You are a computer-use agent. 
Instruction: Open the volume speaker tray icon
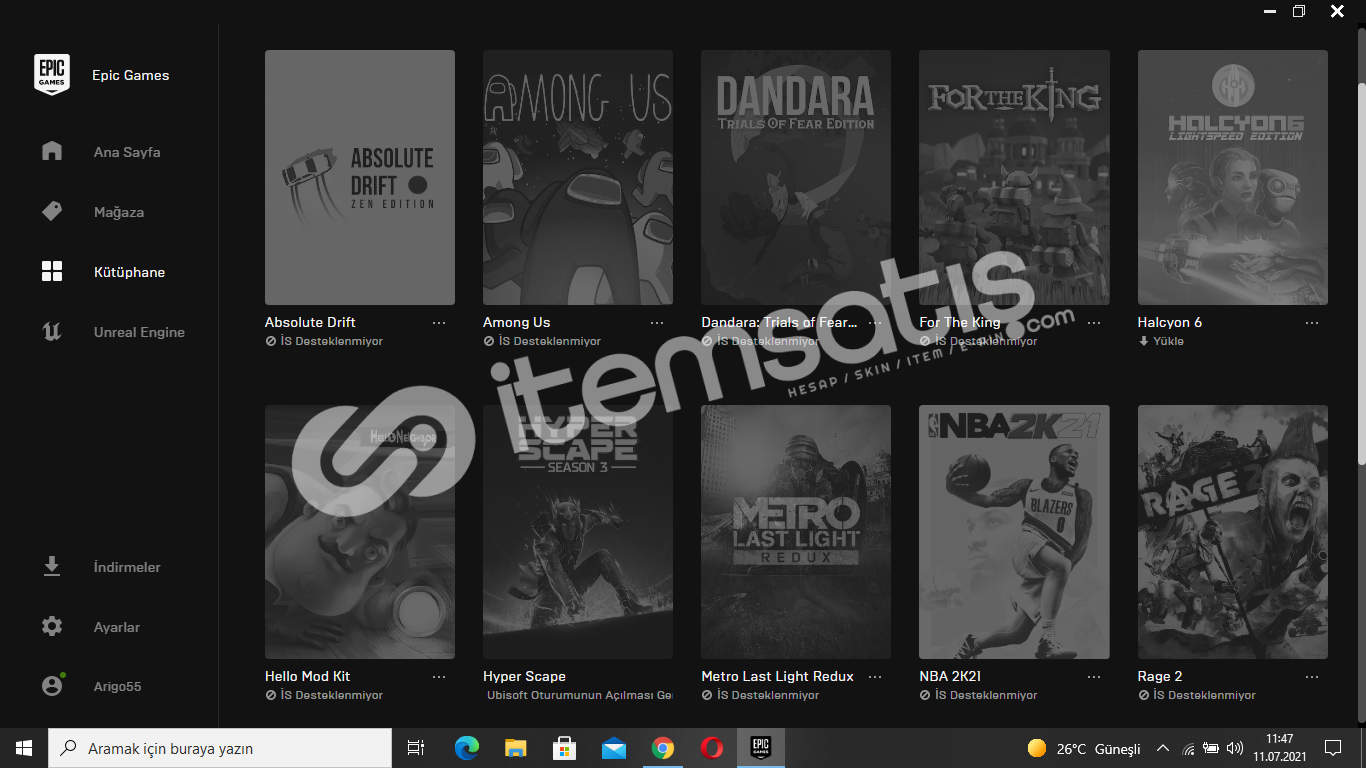point(1235,748)
